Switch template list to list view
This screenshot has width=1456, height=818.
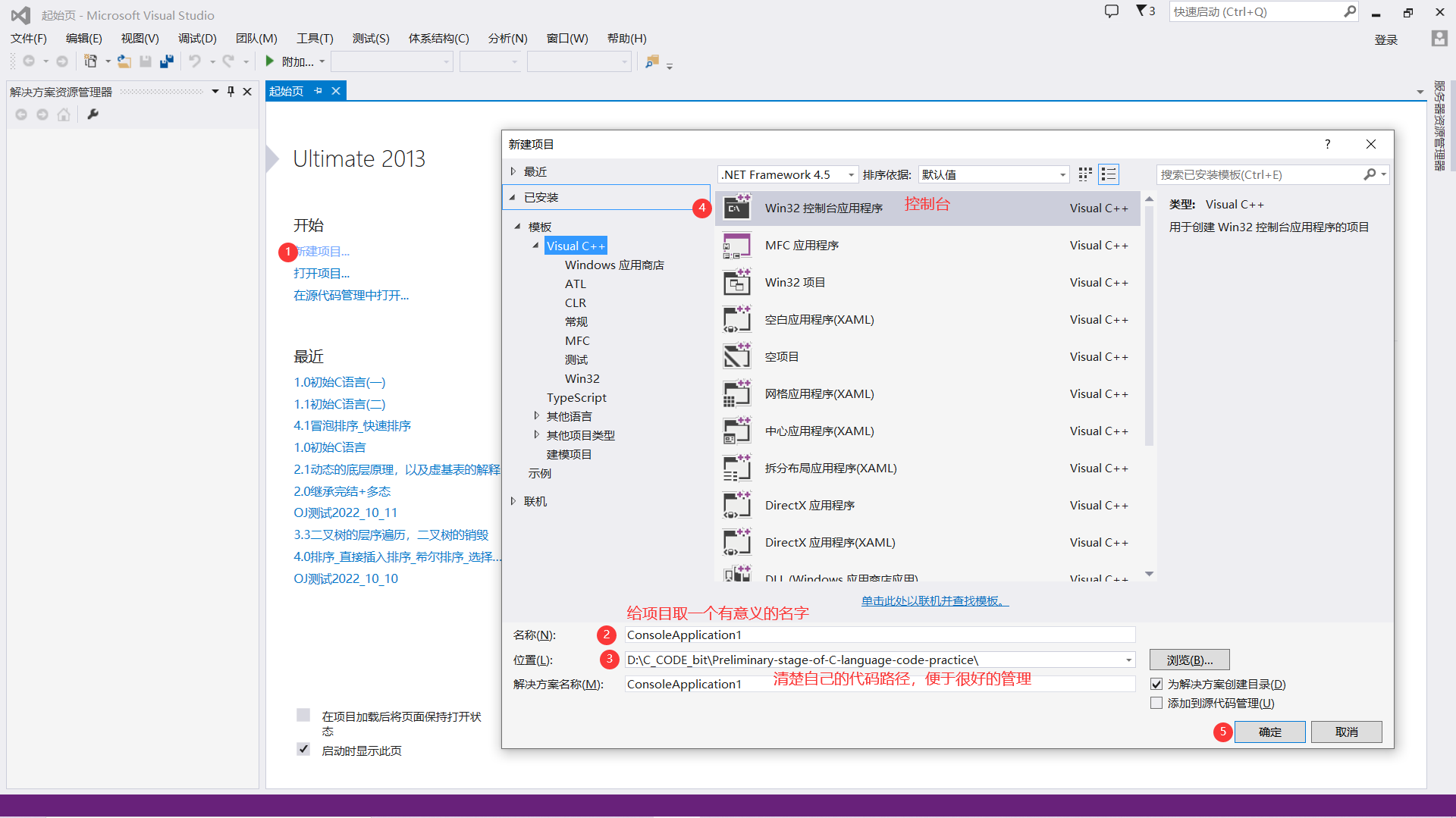pyautogui.click(x=1109, y=174)
